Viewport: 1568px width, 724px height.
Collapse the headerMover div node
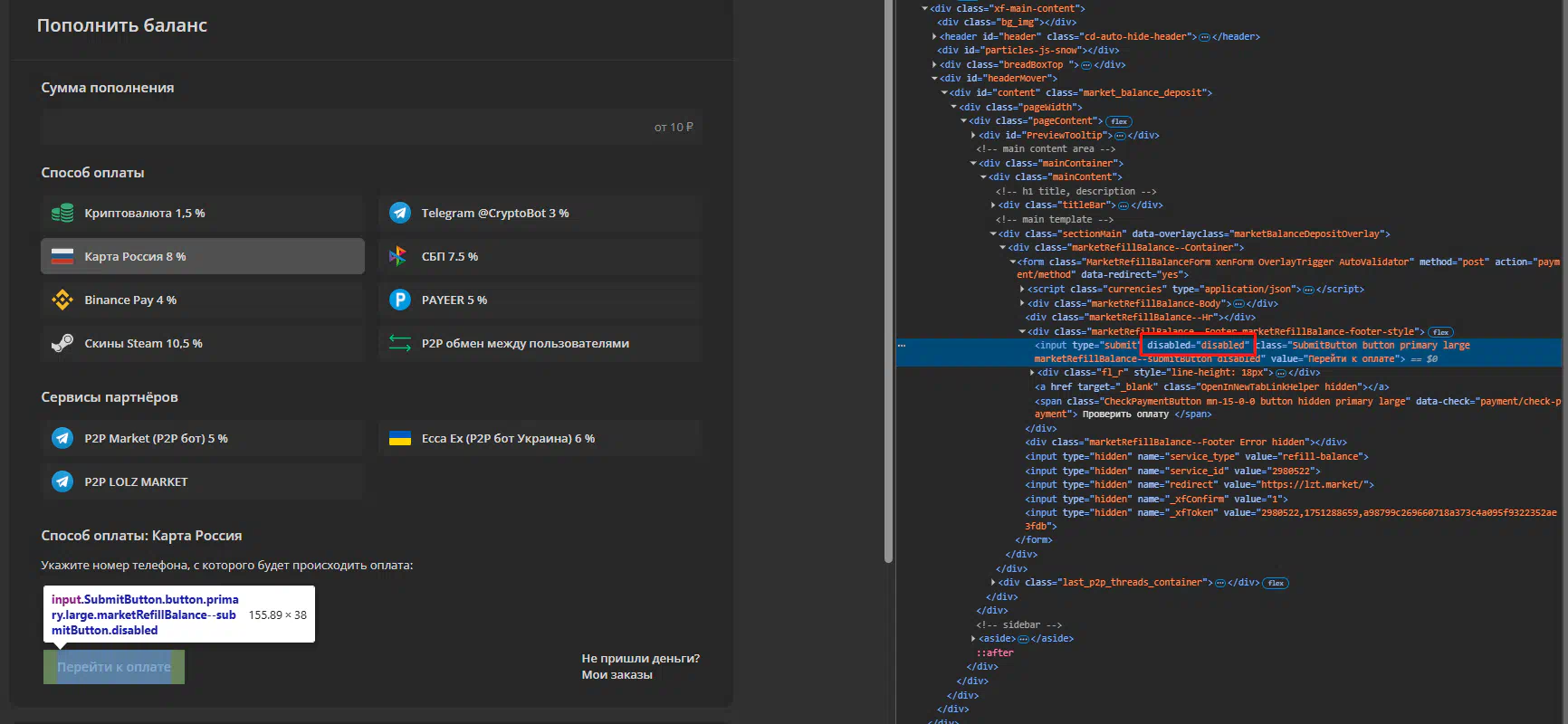[x=934, y=79]
